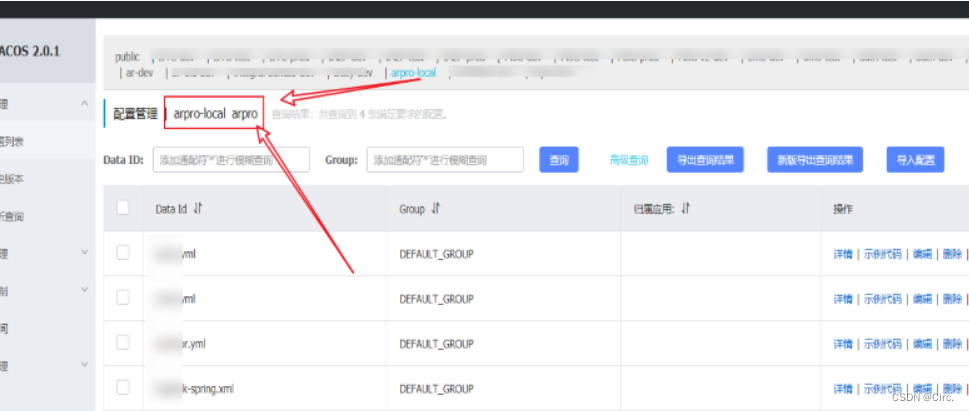Open the 高级查询 advanced query link

pyautogui.click(x=628, y=160)
